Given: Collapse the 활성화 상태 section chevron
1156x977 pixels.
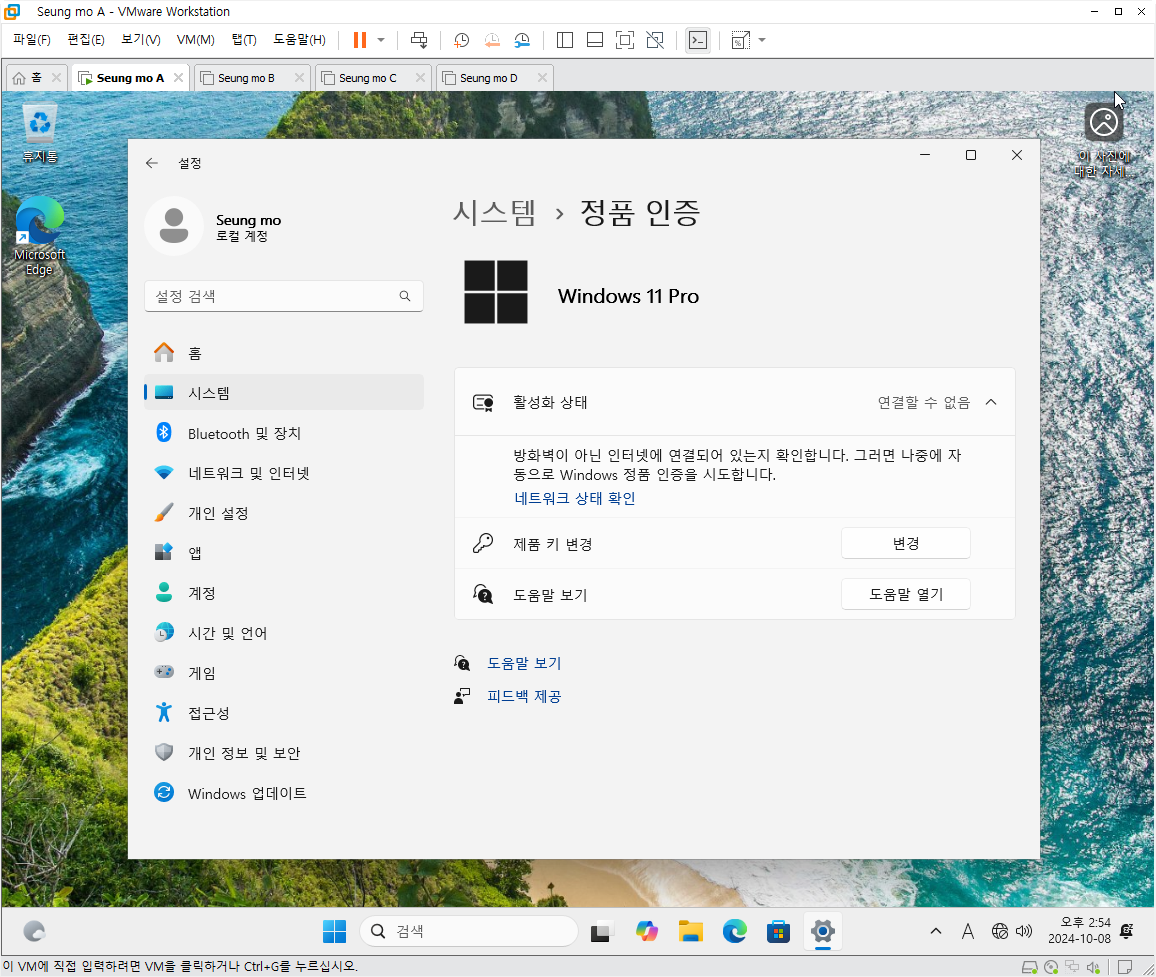Looking at the screenshot, I should [991, 403].
